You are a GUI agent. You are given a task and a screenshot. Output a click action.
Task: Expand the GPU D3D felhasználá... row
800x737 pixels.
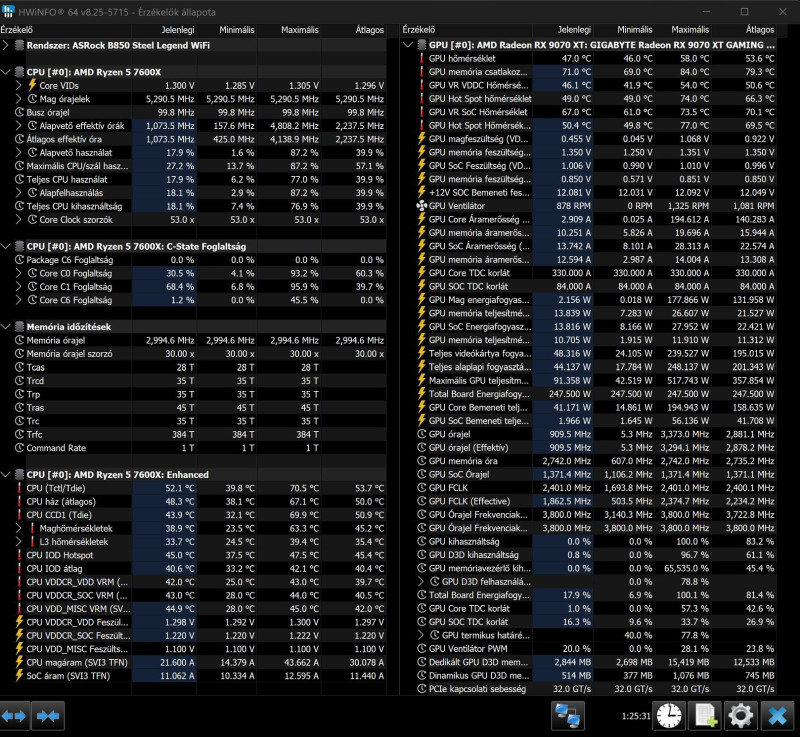pyautogui.click(x=421, y=581)
